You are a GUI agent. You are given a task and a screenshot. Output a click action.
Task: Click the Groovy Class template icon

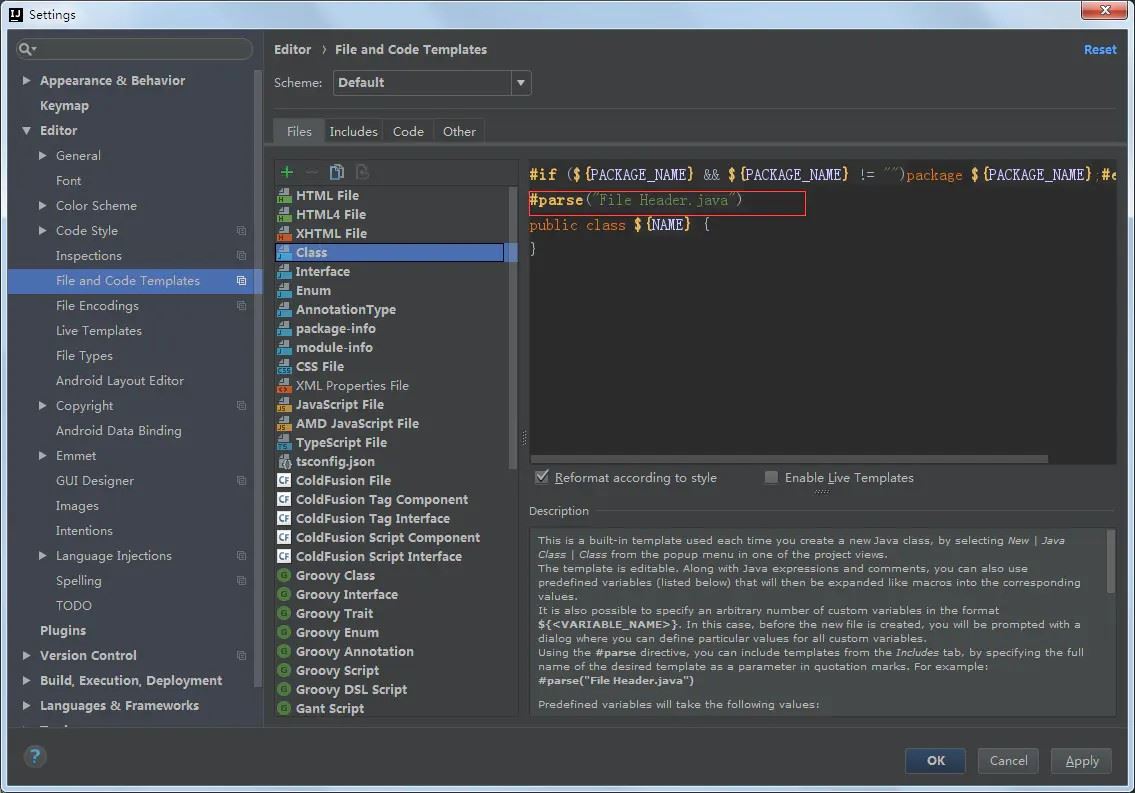coord(284,576)
